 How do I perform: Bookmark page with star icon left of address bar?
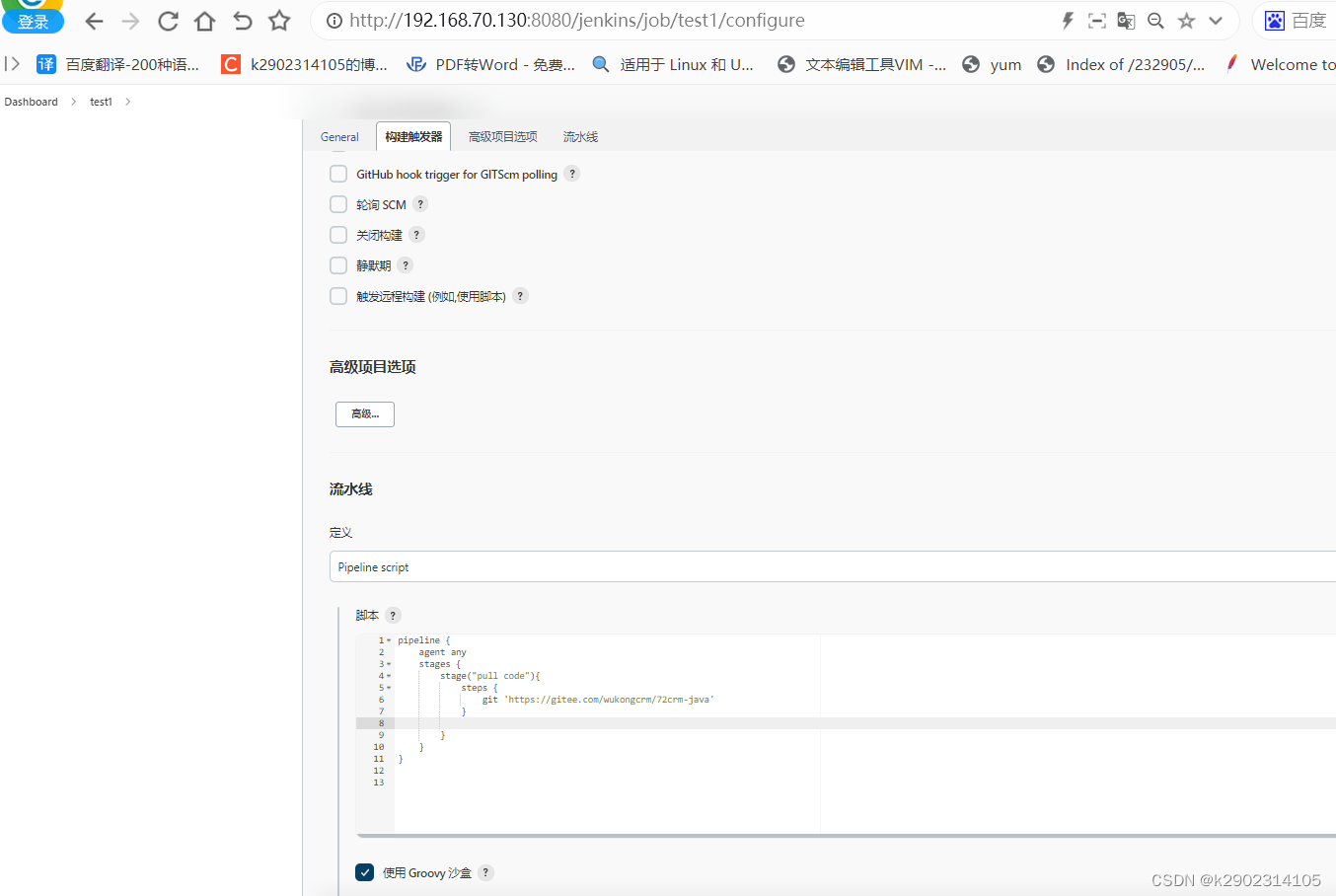(279, 21)
